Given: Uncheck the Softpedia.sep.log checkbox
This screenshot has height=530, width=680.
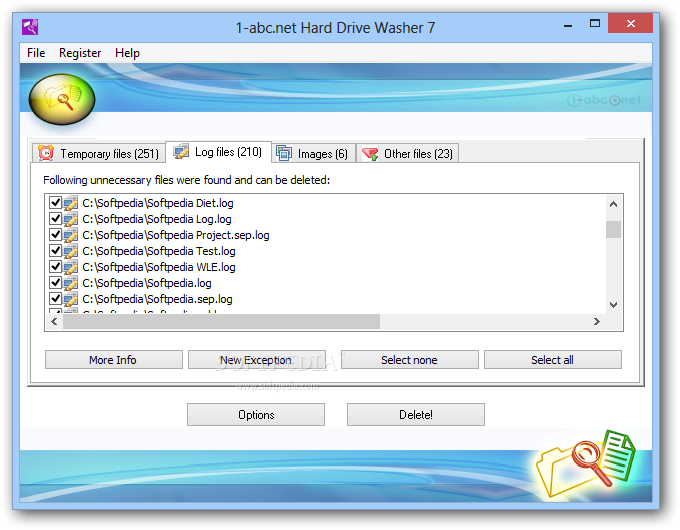Looking at the screenshot, I should (56, 298).
